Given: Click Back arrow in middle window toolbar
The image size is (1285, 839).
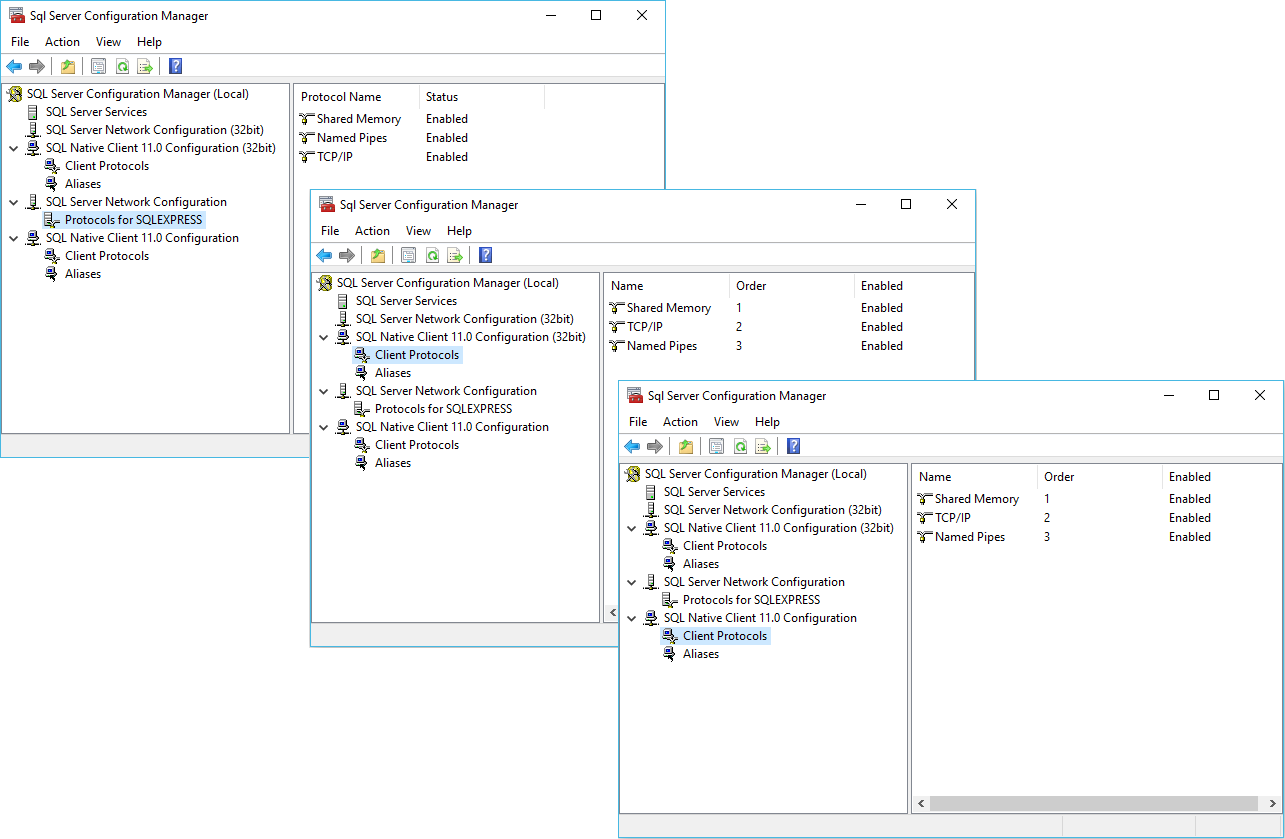Looking at the screenshot, I should coord(324,256).
